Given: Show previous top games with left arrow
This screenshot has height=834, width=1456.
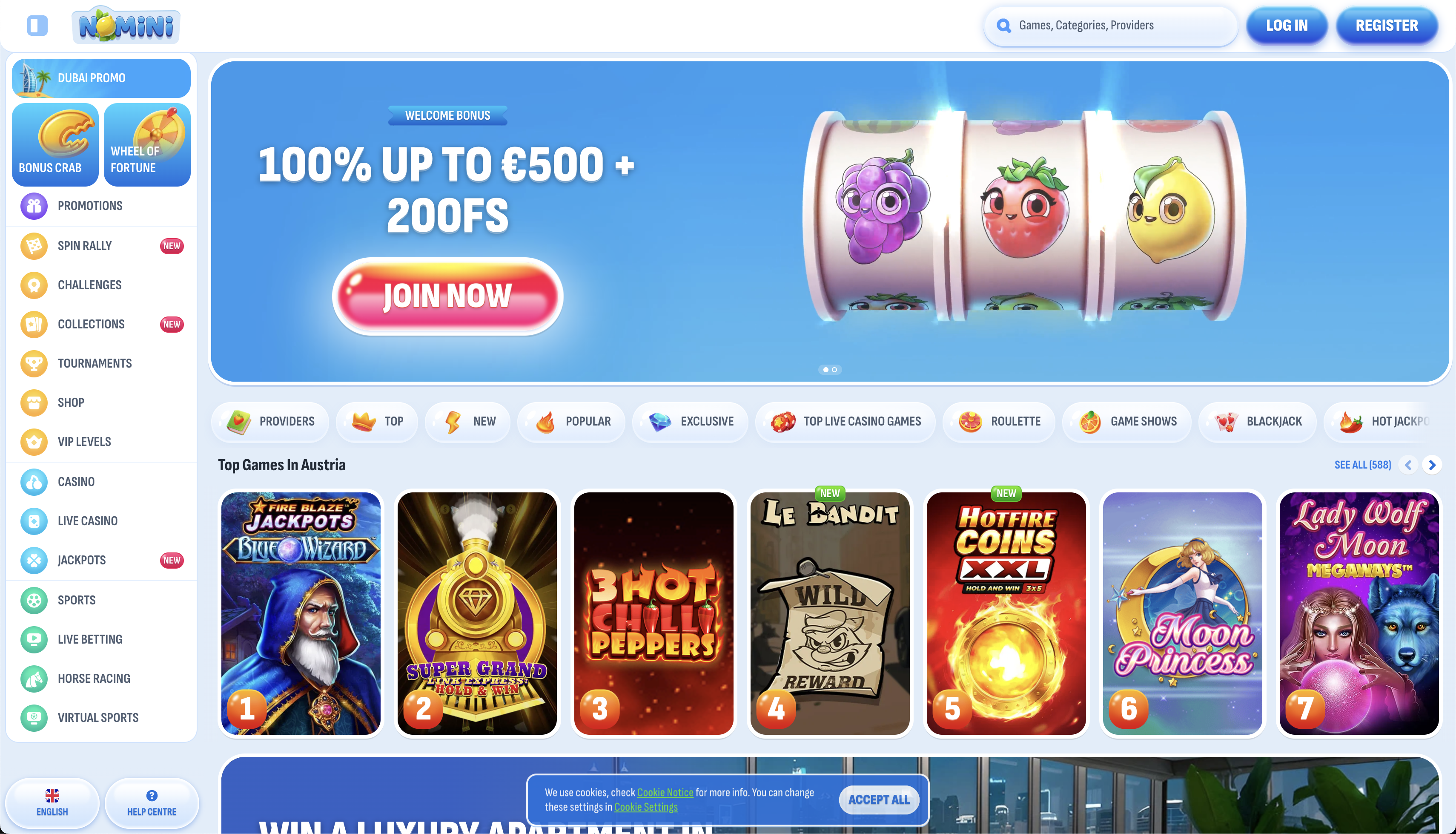Looking at the screenshot, I should [x=1408, y=465].
